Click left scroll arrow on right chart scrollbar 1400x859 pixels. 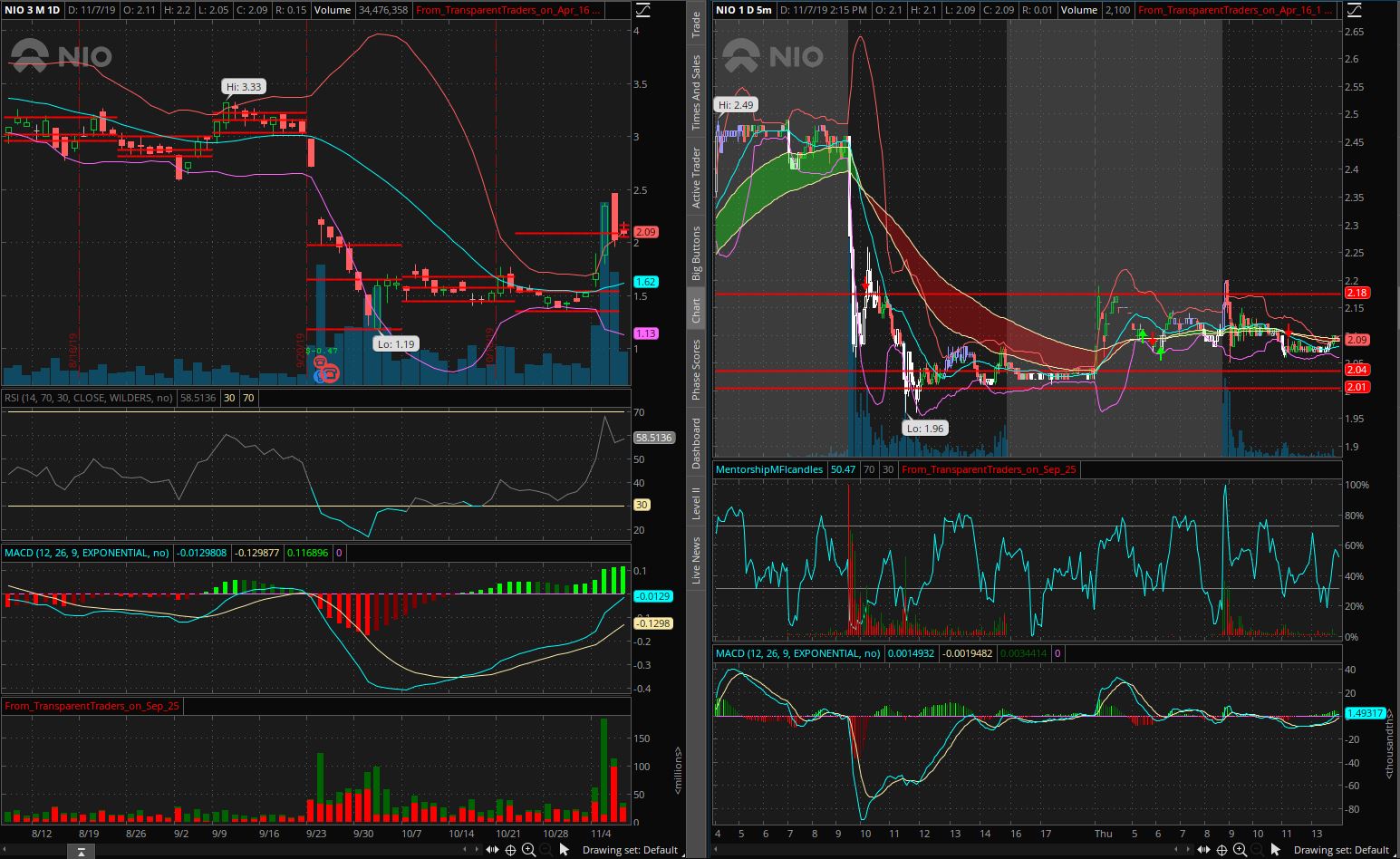coord(717,850)
